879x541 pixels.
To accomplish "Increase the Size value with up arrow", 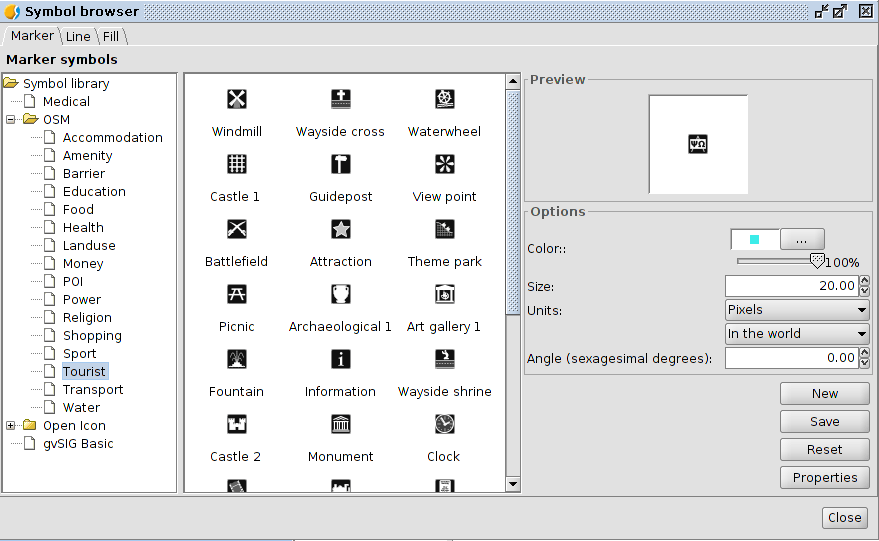I will (x=864, y=280).
